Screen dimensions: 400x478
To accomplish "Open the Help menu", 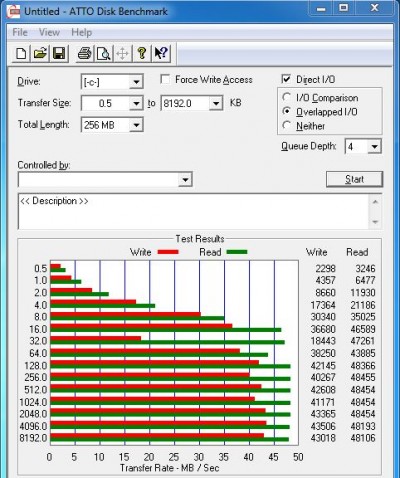I will (x=81, y=32).
